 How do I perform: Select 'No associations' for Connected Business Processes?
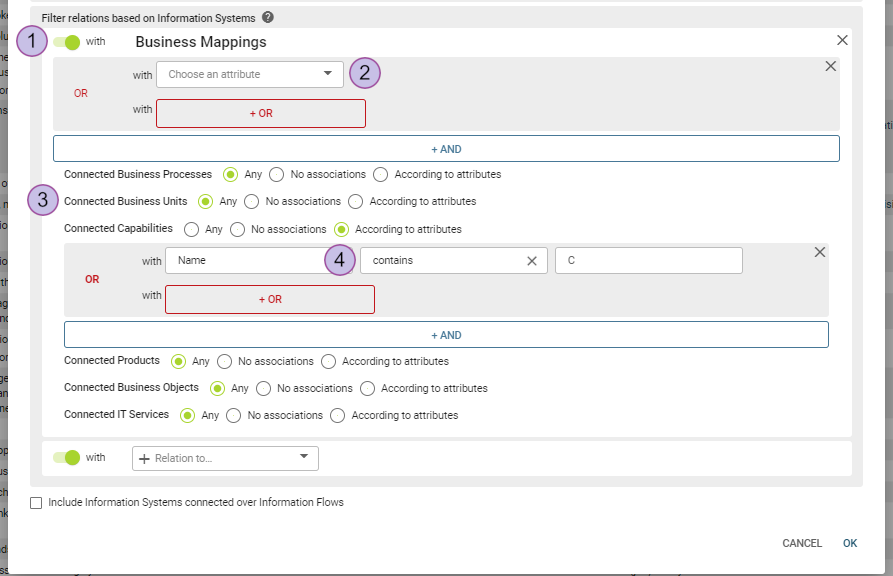coord(277,175)
